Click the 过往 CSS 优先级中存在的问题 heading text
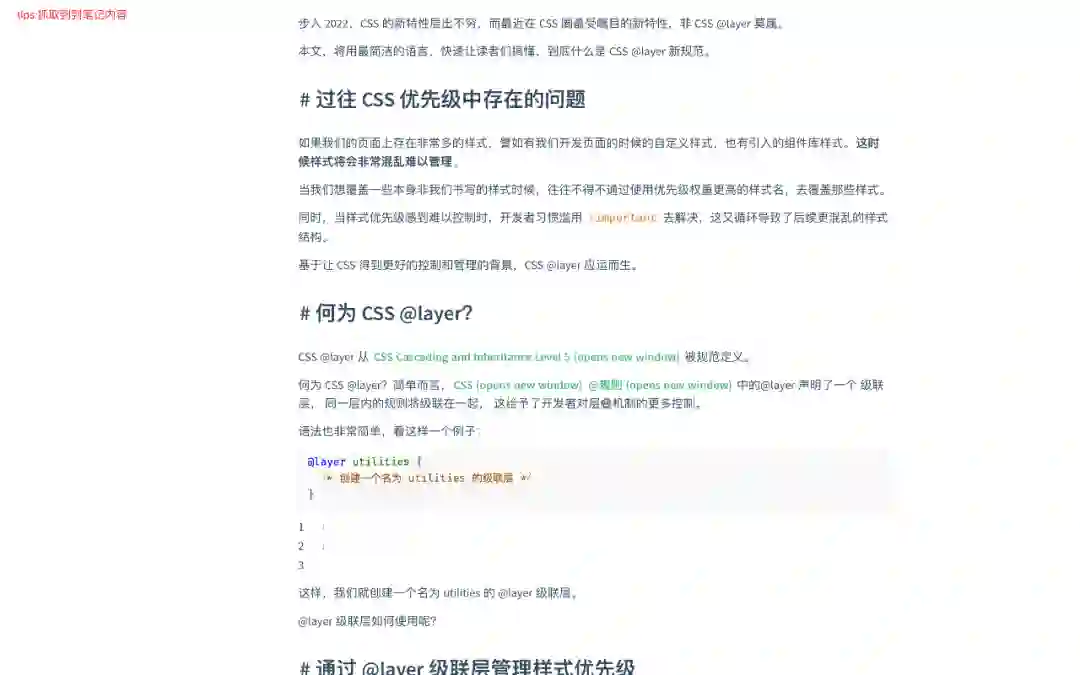The image size is (1080, 675). coord(450,100)
